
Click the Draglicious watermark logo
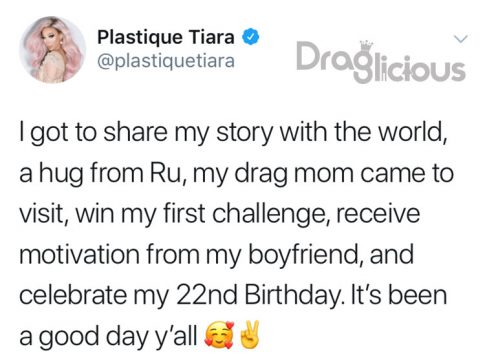click(x=381, y=62)
